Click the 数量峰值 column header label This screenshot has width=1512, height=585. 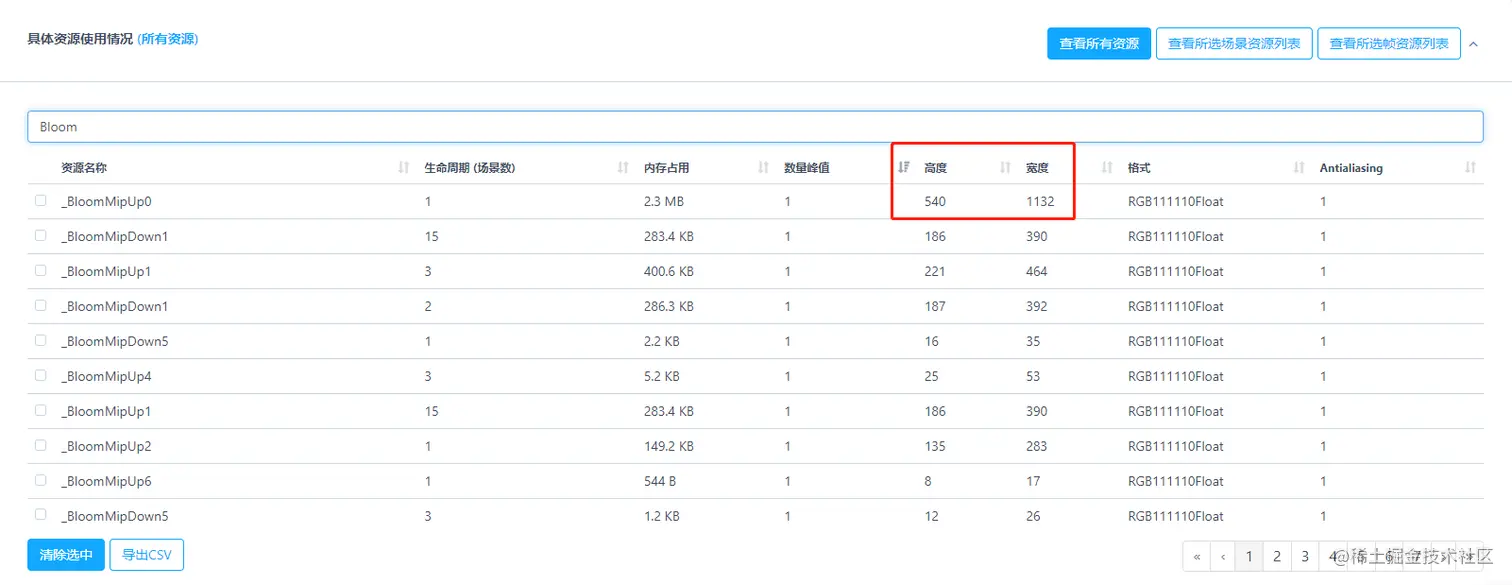click(807, 168)
